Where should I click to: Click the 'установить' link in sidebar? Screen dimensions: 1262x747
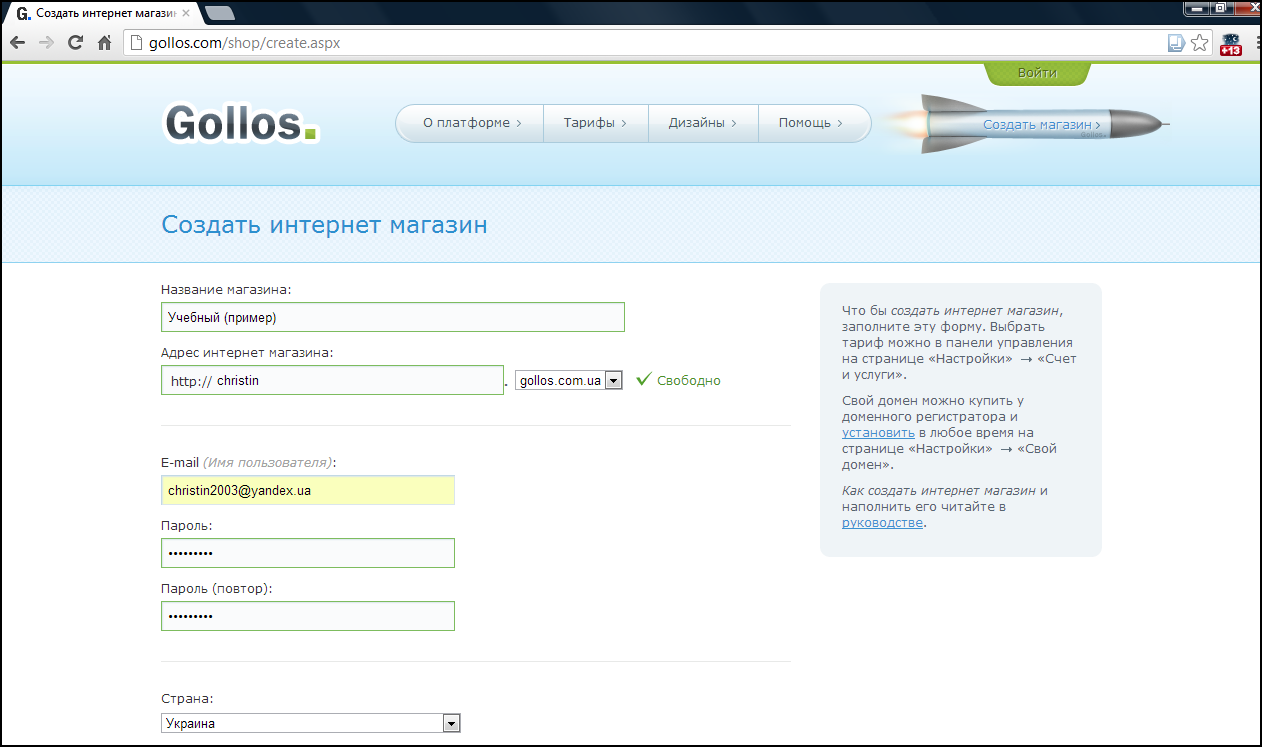click(878, 432)
